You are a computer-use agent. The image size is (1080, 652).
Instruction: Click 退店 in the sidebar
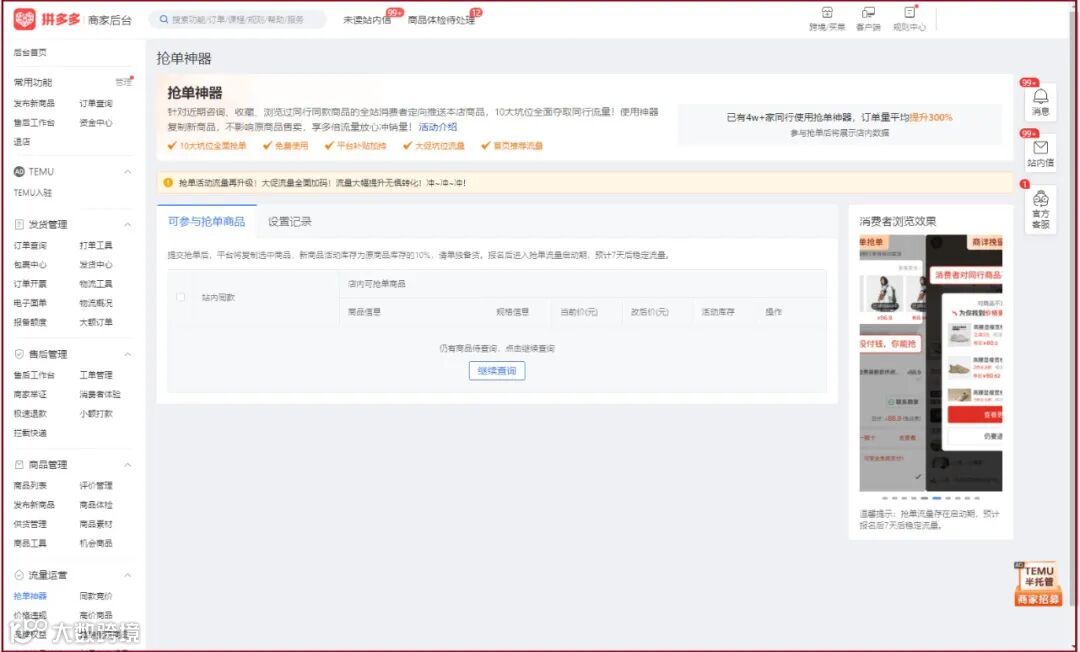click(x=22, y=142)
